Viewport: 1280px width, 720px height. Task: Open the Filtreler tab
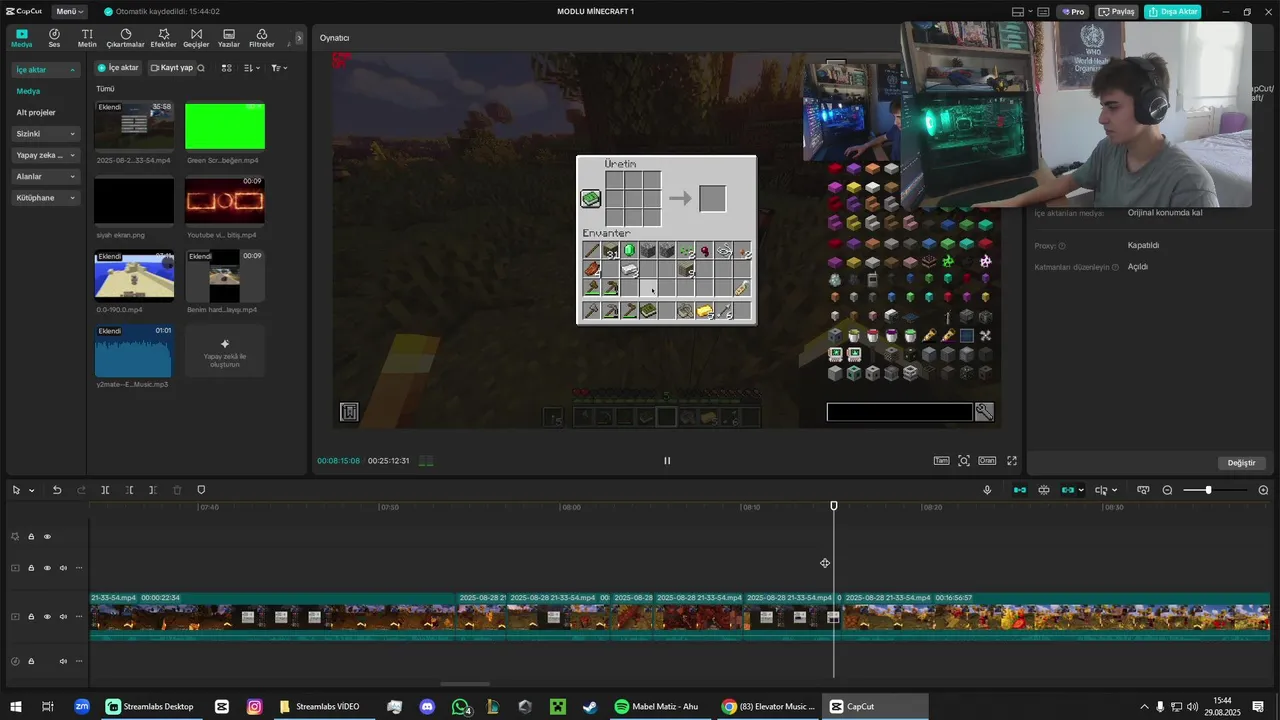(261, 38)
